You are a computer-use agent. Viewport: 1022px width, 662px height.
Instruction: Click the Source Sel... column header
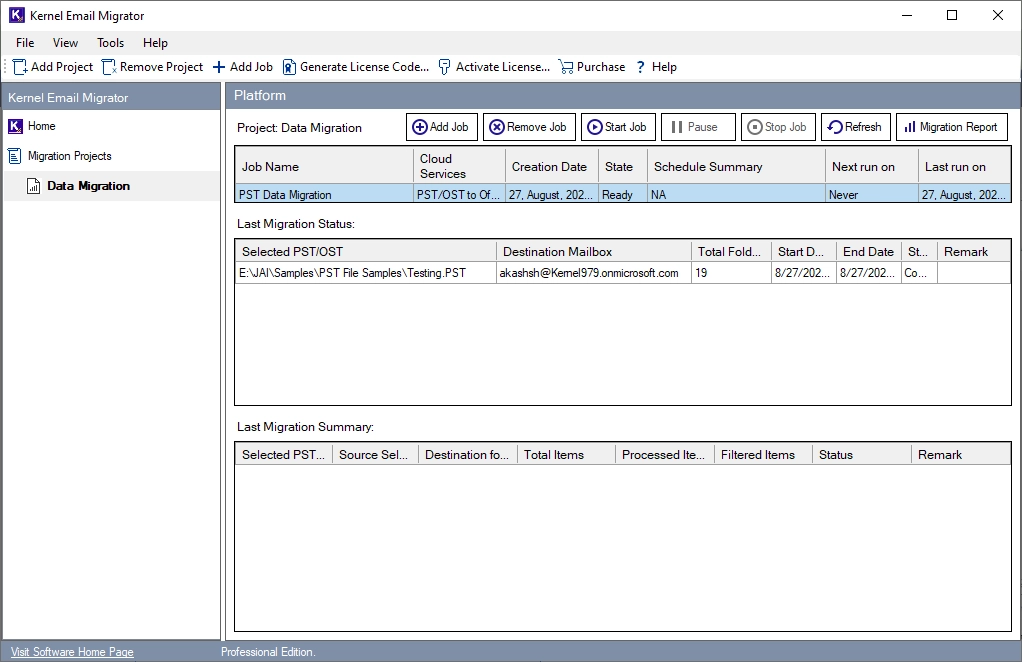[x=375, y=455]
